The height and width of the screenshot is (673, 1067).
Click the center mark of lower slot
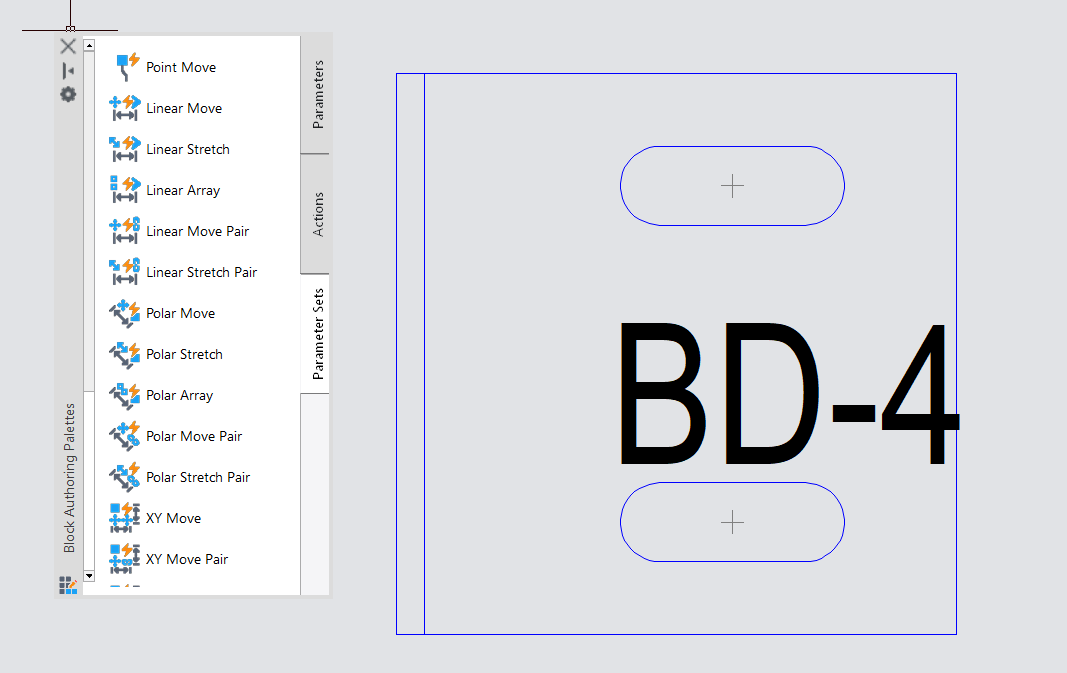point(732,522)
